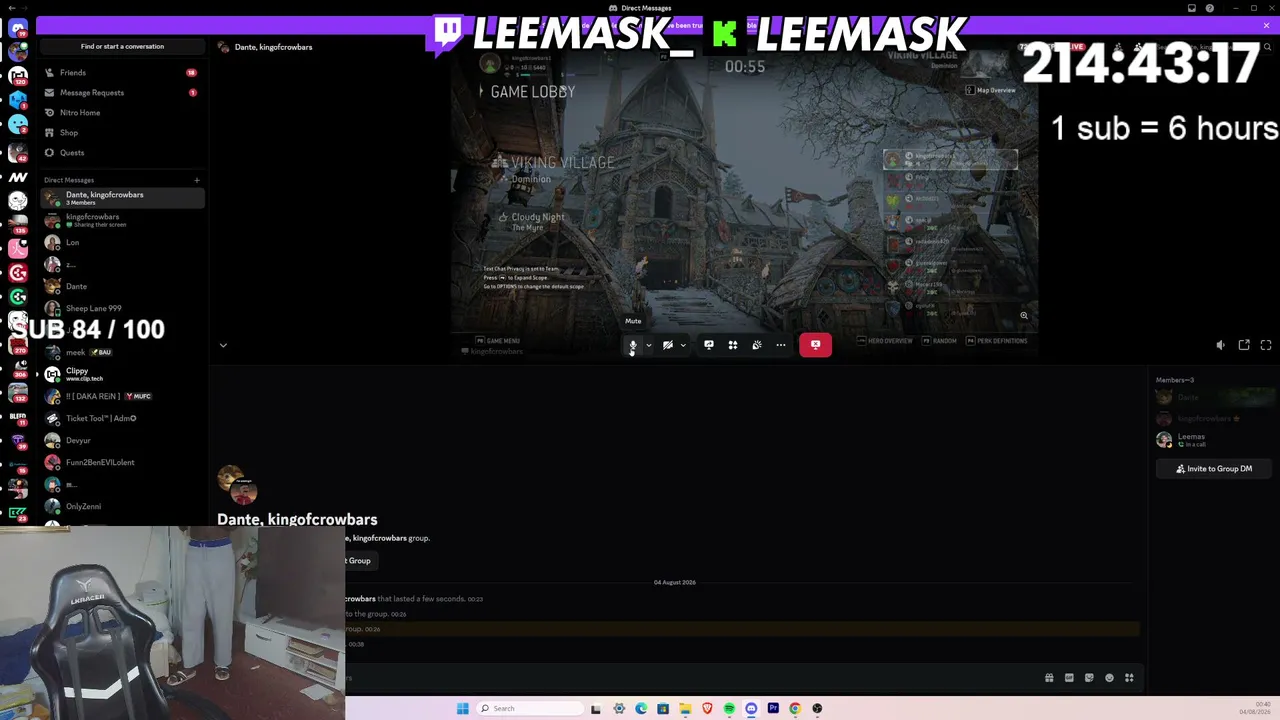Collapse the call panel chevron
The image size is (1280, 720).
[x=223, y=345]
